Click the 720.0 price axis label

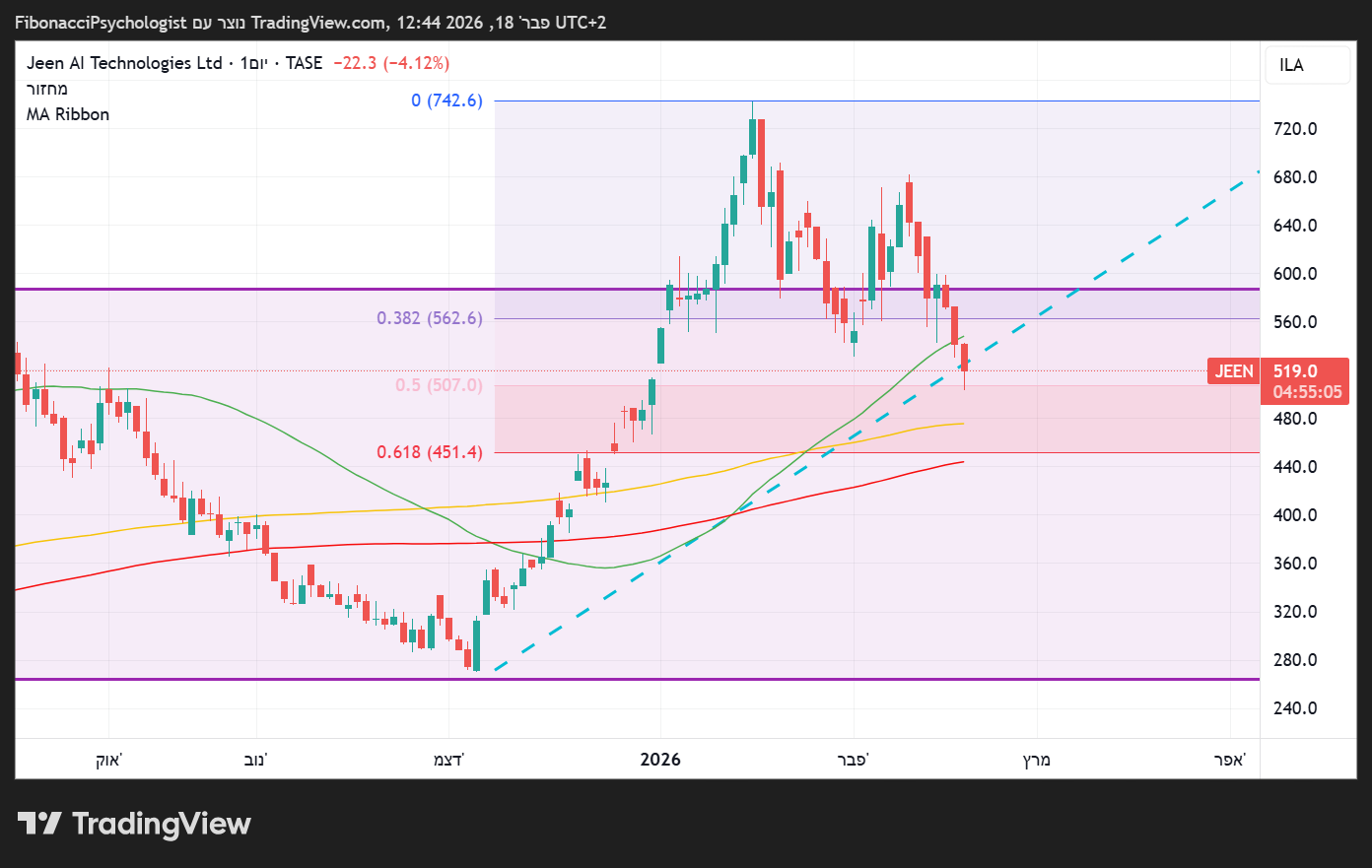click(1295, 129)
